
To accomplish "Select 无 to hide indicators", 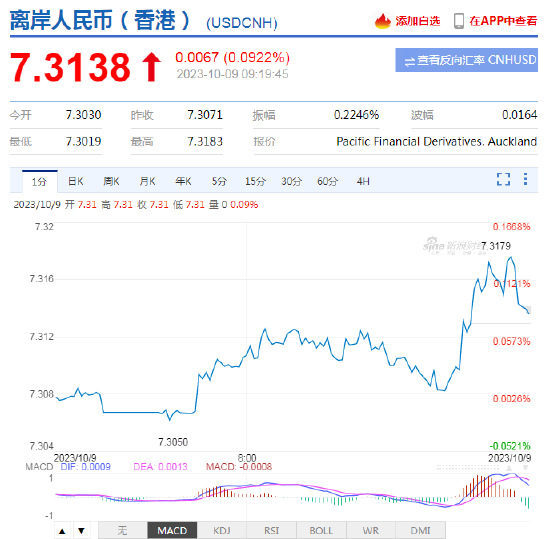I will coord(122,531).
